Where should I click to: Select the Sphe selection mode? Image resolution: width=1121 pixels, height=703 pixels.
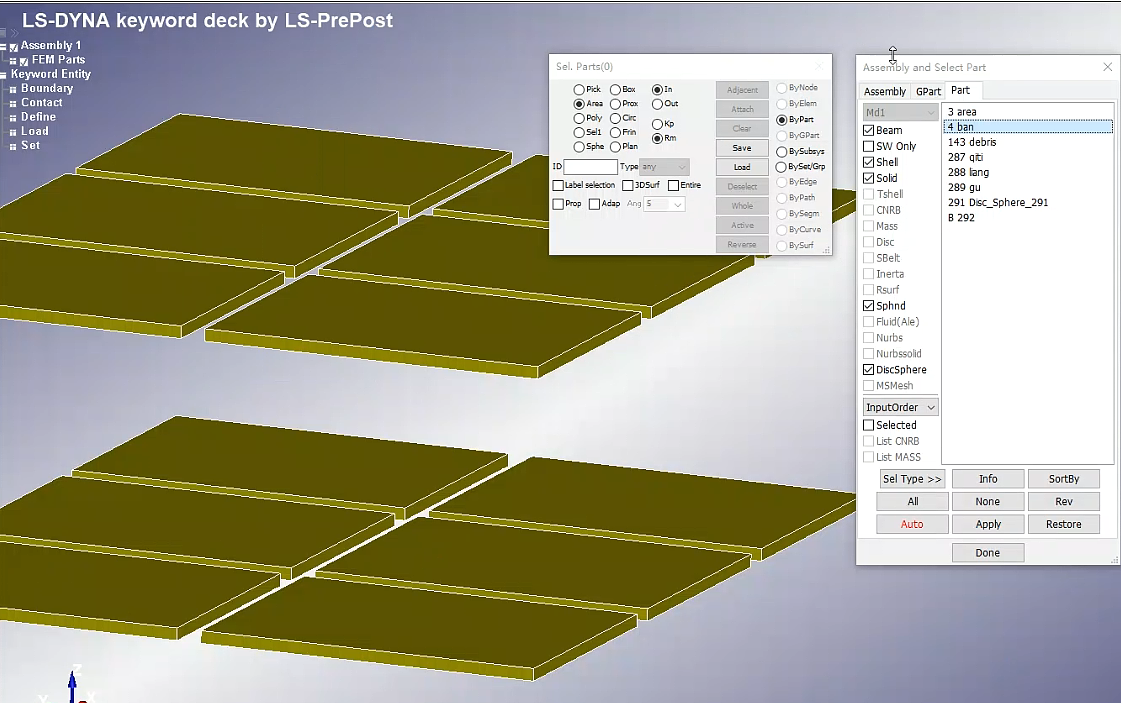pyautogui.click(x=579, y=147)
